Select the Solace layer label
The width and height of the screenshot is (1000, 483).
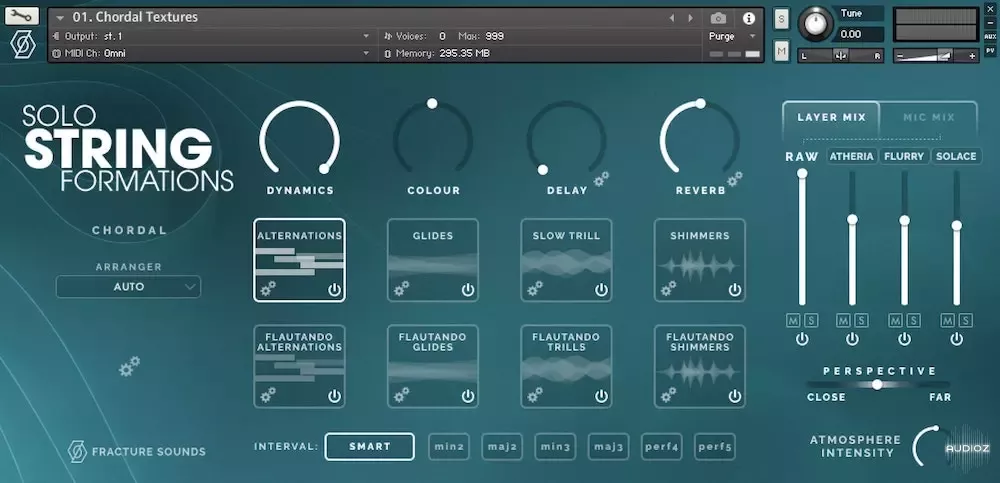956,156
